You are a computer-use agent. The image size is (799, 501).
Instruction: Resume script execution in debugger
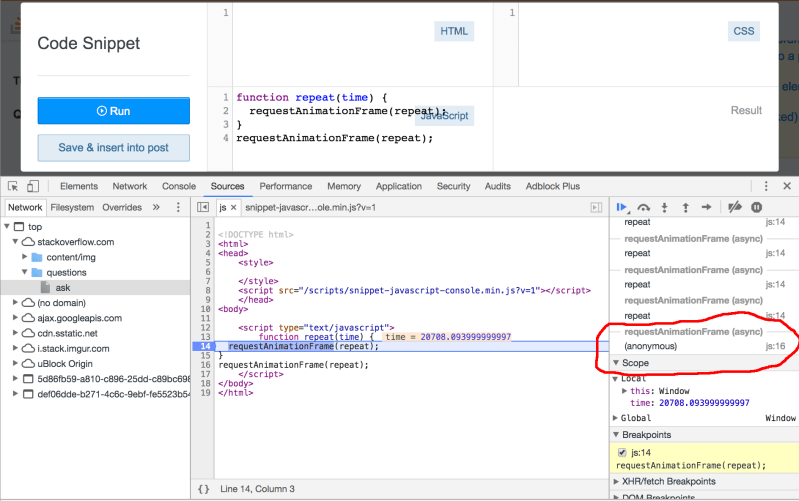pyautogui.click(x=622, y=207)
